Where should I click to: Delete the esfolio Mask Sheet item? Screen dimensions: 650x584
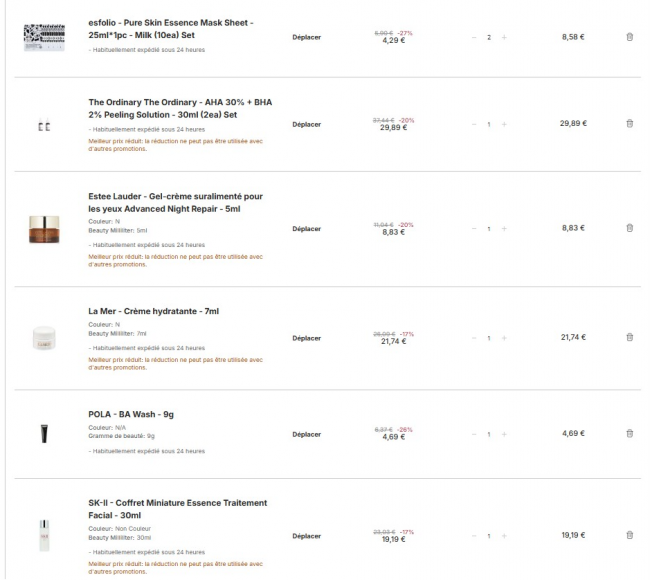coord(629,37)
